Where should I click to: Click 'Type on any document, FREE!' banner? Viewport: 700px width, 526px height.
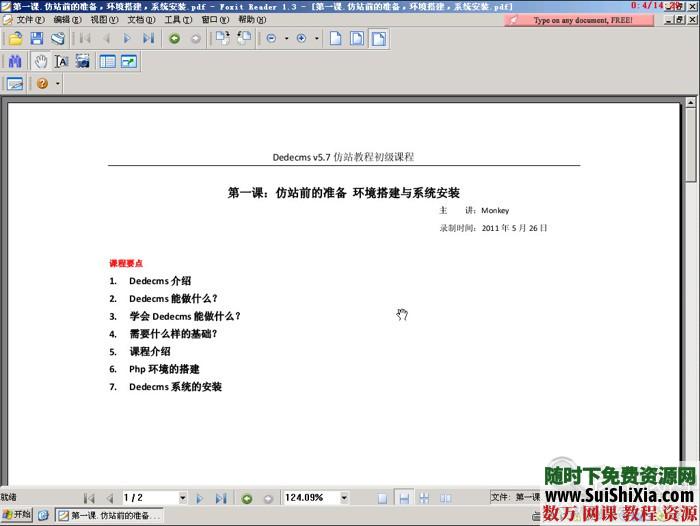pyautogui.click(x=579, y=20)
